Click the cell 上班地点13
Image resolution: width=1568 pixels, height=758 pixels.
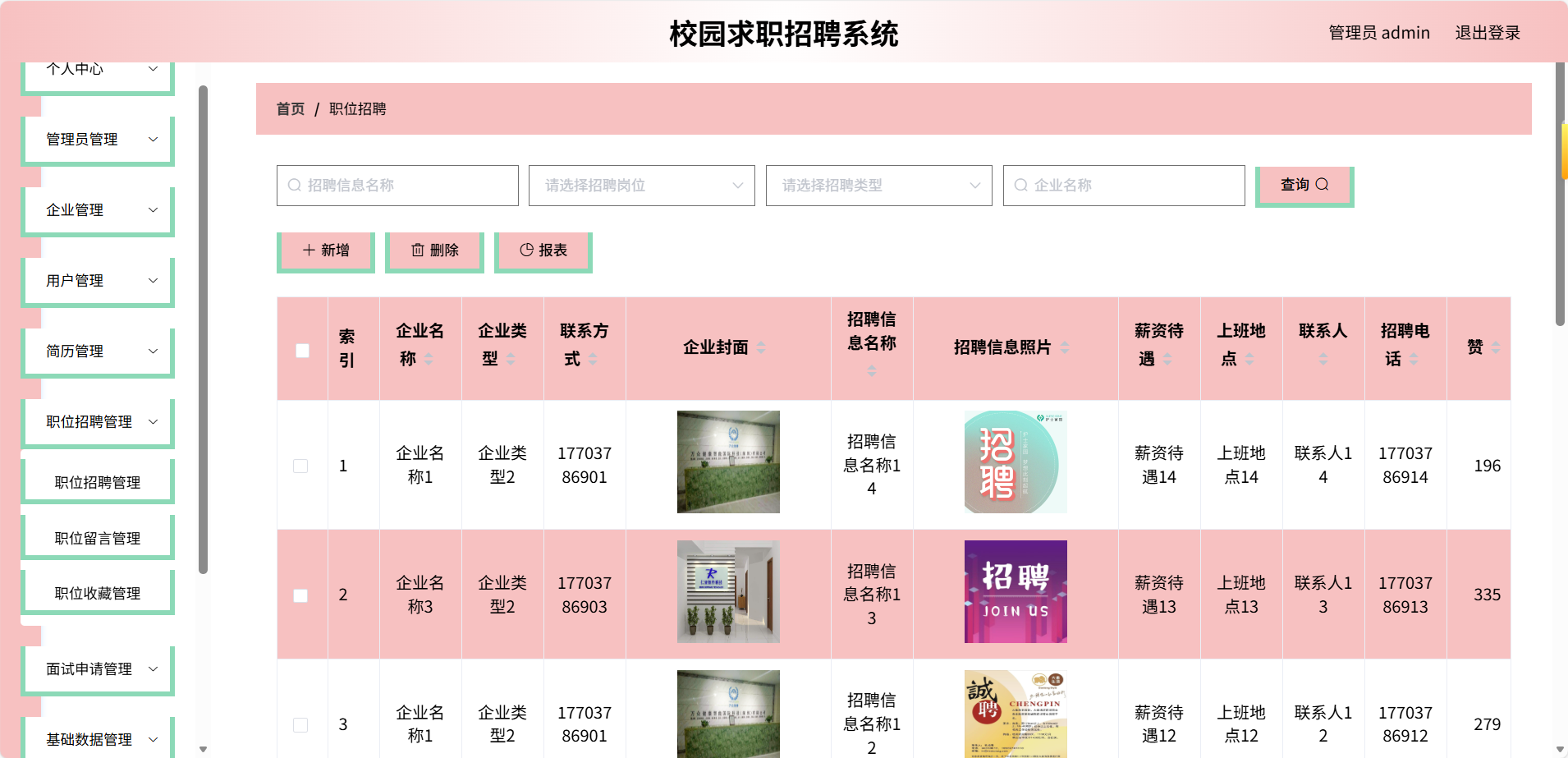(1241, 595)
